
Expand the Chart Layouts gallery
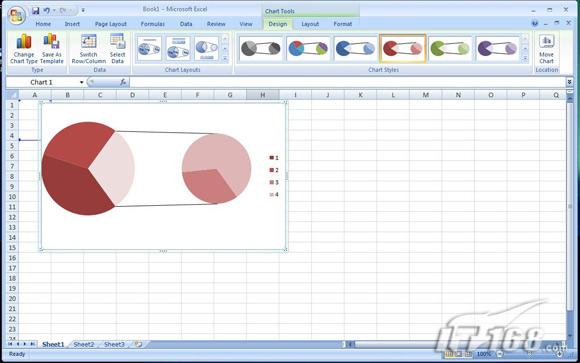[225, 58]
